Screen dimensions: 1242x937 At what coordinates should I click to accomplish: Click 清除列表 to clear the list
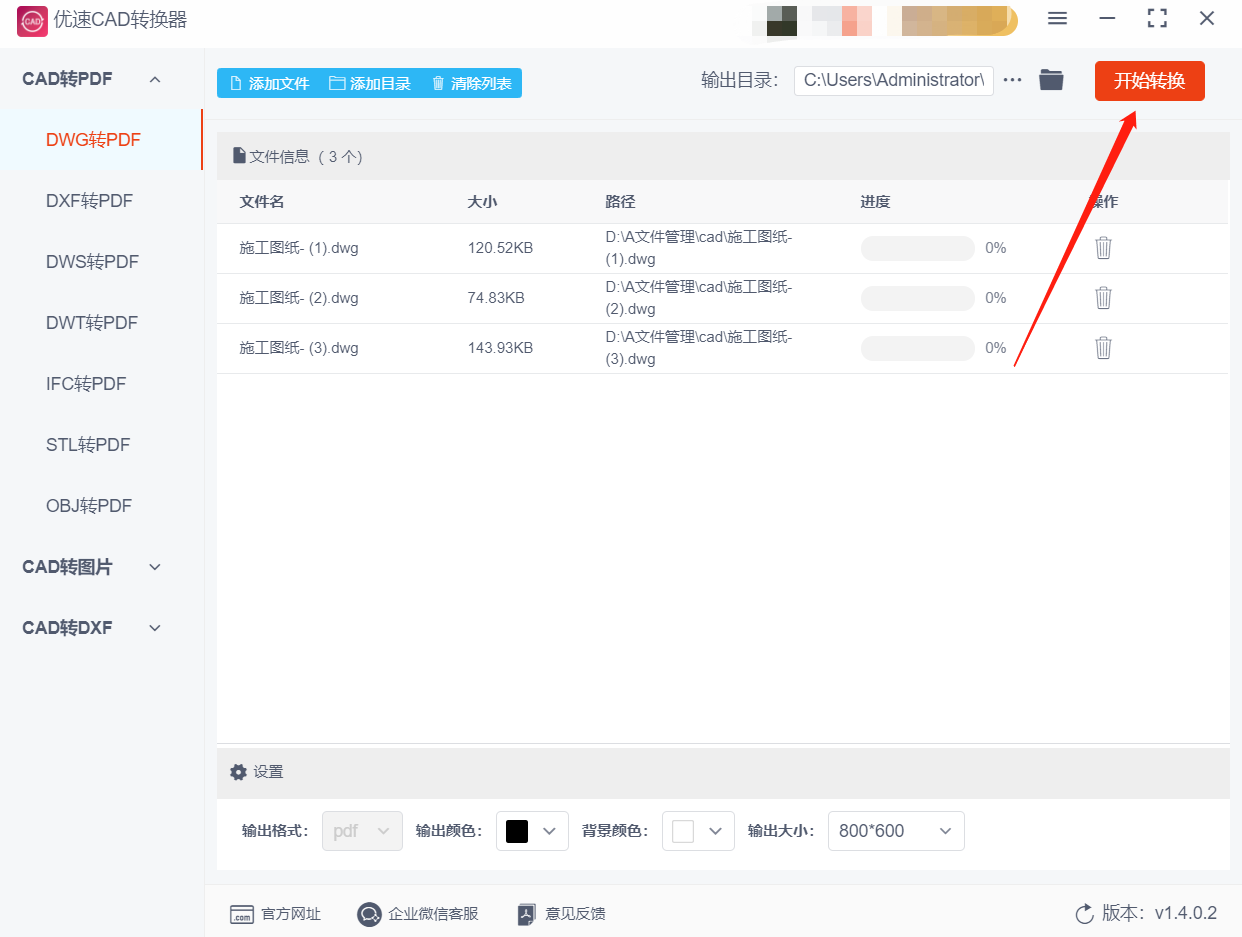tap(471, 83)
